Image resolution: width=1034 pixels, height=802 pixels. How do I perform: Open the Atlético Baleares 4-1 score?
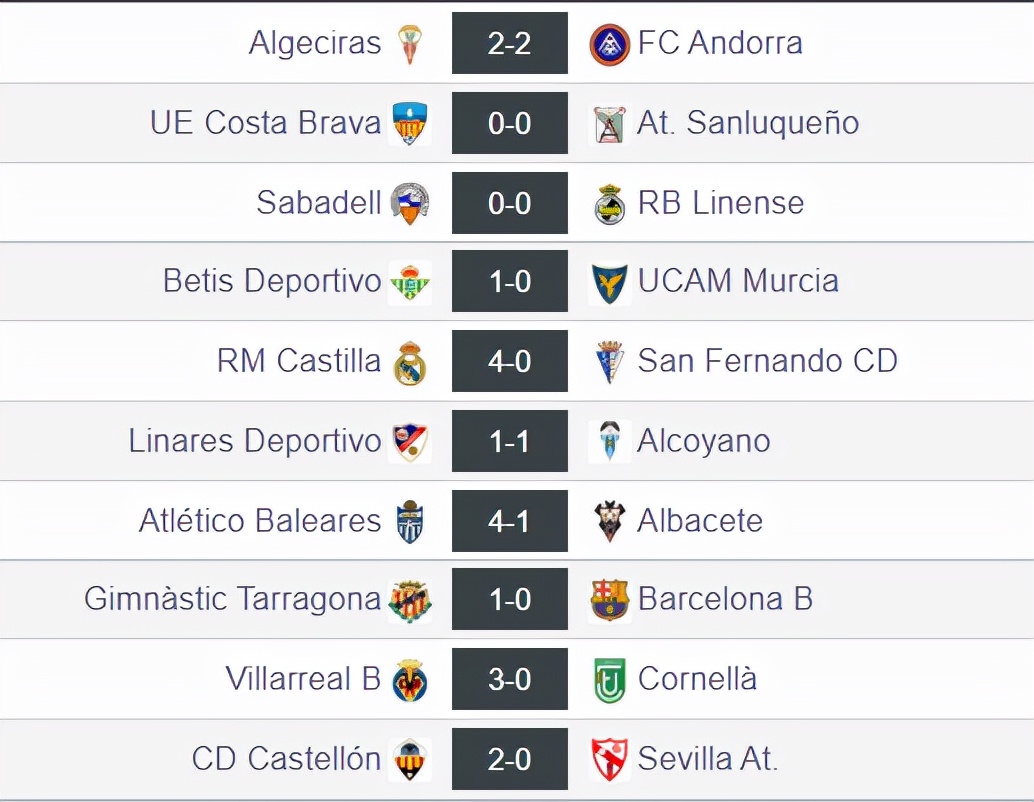(x=510, y=521)
